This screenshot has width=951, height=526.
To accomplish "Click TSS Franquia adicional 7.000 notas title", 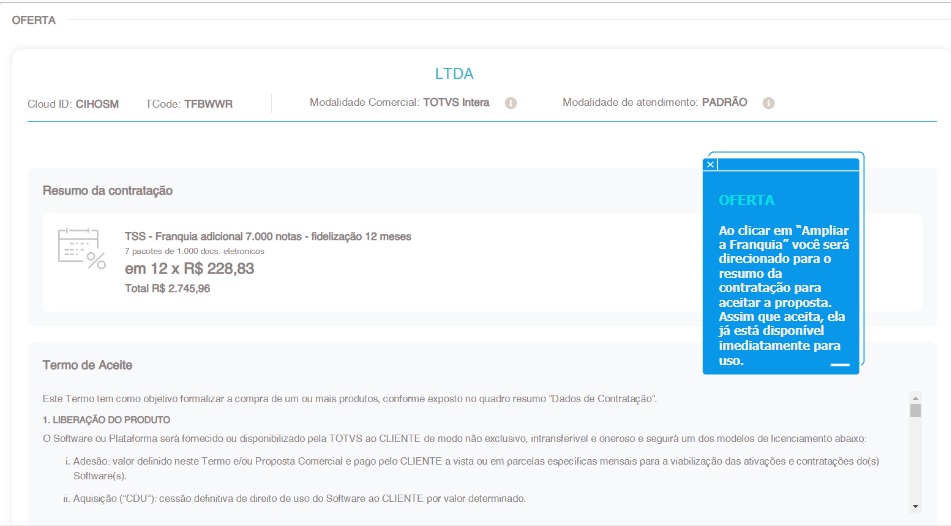I will [x=268, y=237].
